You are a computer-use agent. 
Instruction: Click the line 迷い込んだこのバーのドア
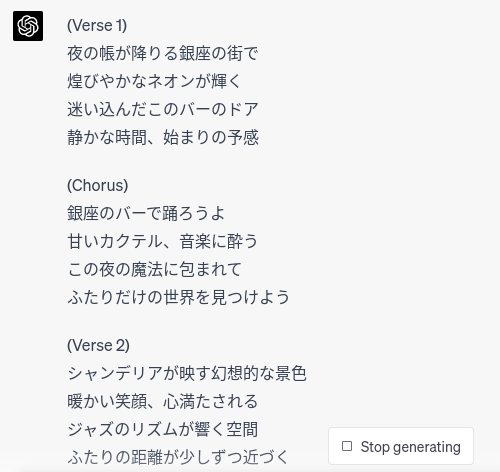point(163,109)
